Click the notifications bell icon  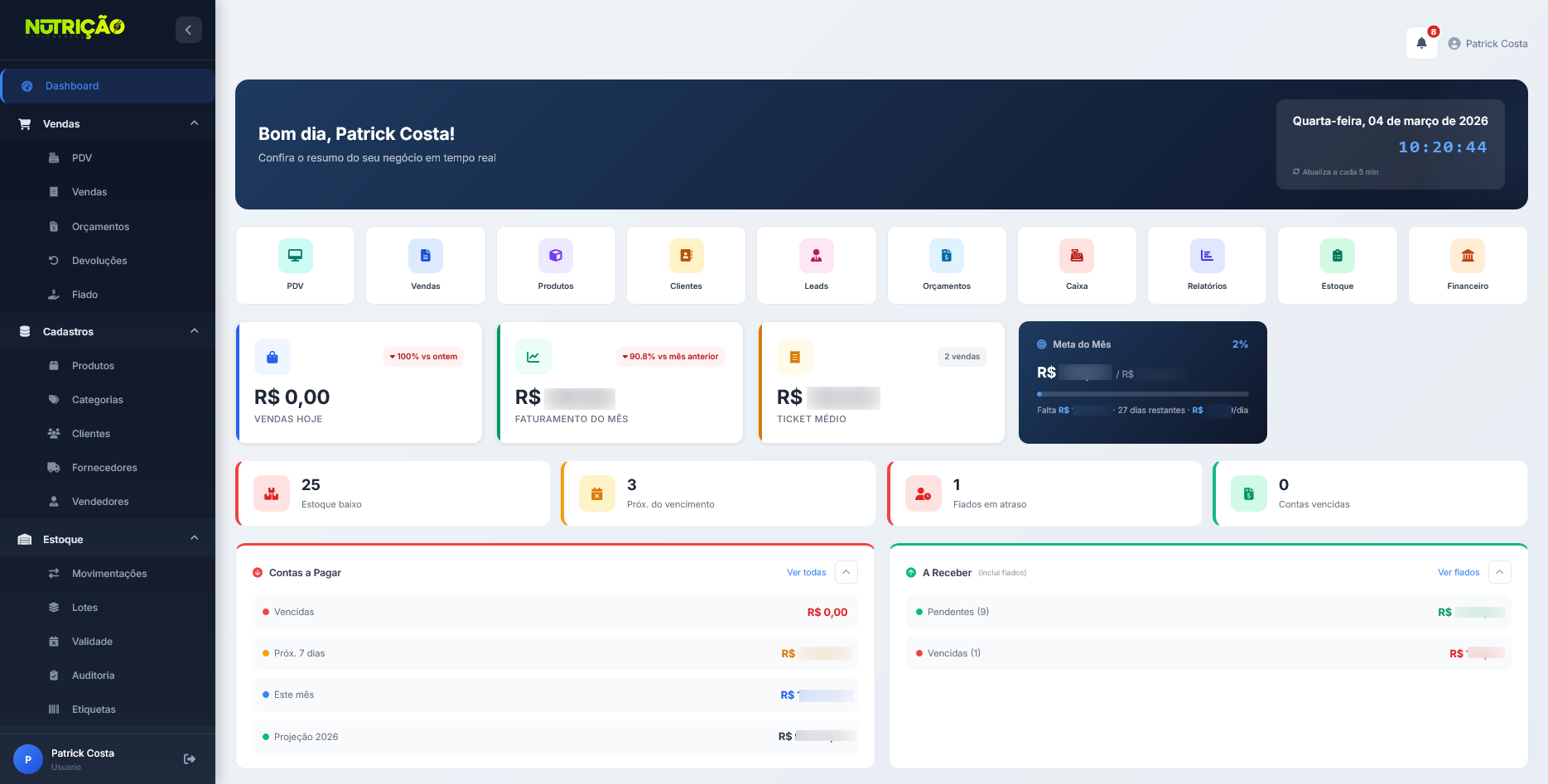click(1421, 42)
